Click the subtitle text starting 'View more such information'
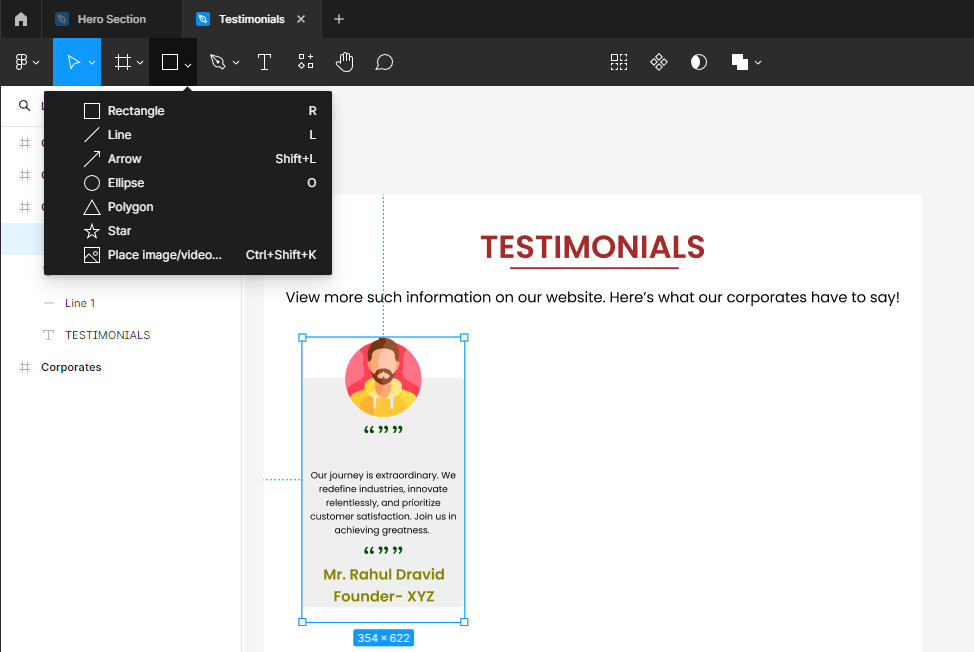The height and width of the screenshot is (652, 974). (593, 297)
